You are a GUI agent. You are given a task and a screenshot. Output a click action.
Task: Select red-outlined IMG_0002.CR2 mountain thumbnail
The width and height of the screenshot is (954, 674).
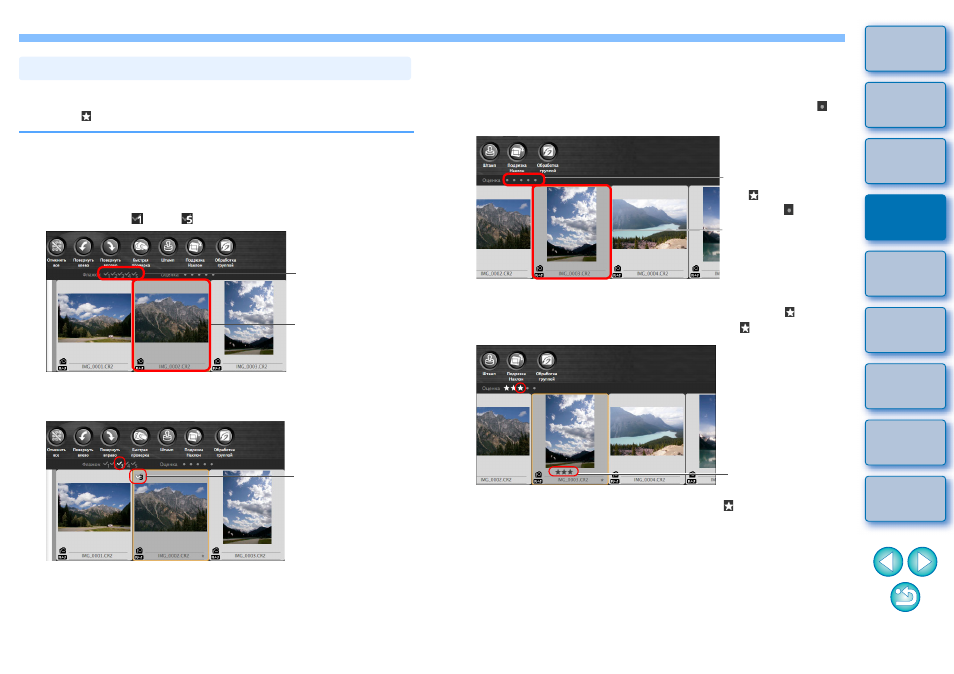(172, 325)
